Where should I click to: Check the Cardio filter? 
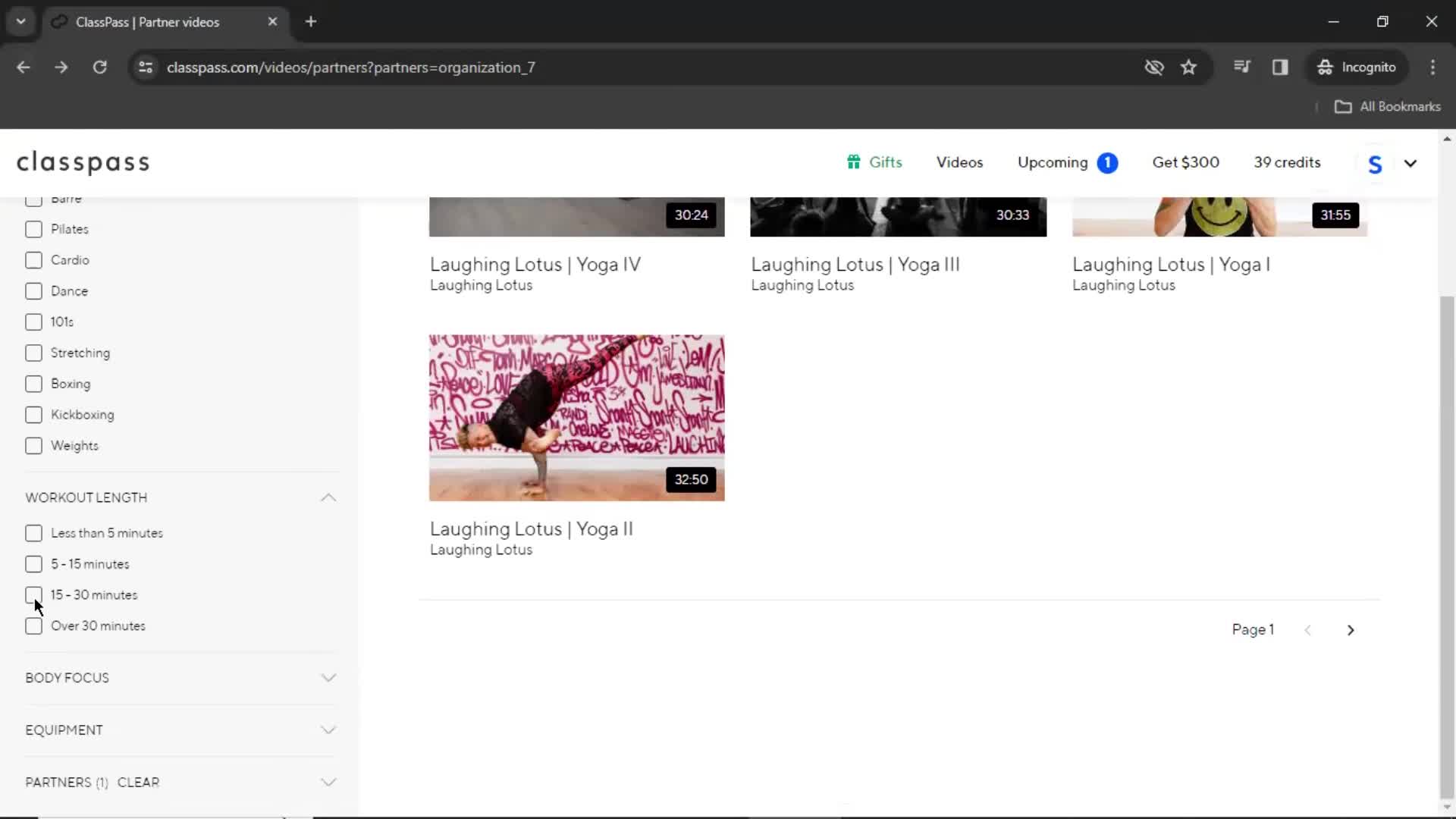point(33,260)
